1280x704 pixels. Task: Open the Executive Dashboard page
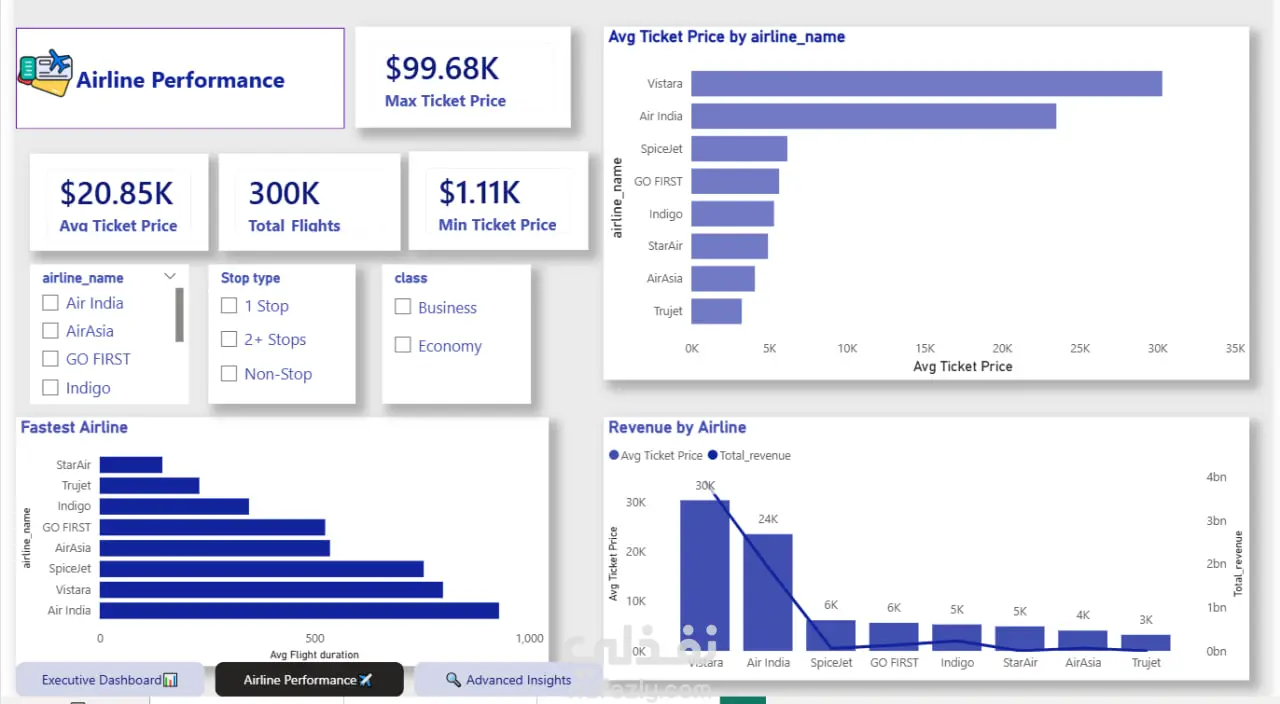(110, 680)
